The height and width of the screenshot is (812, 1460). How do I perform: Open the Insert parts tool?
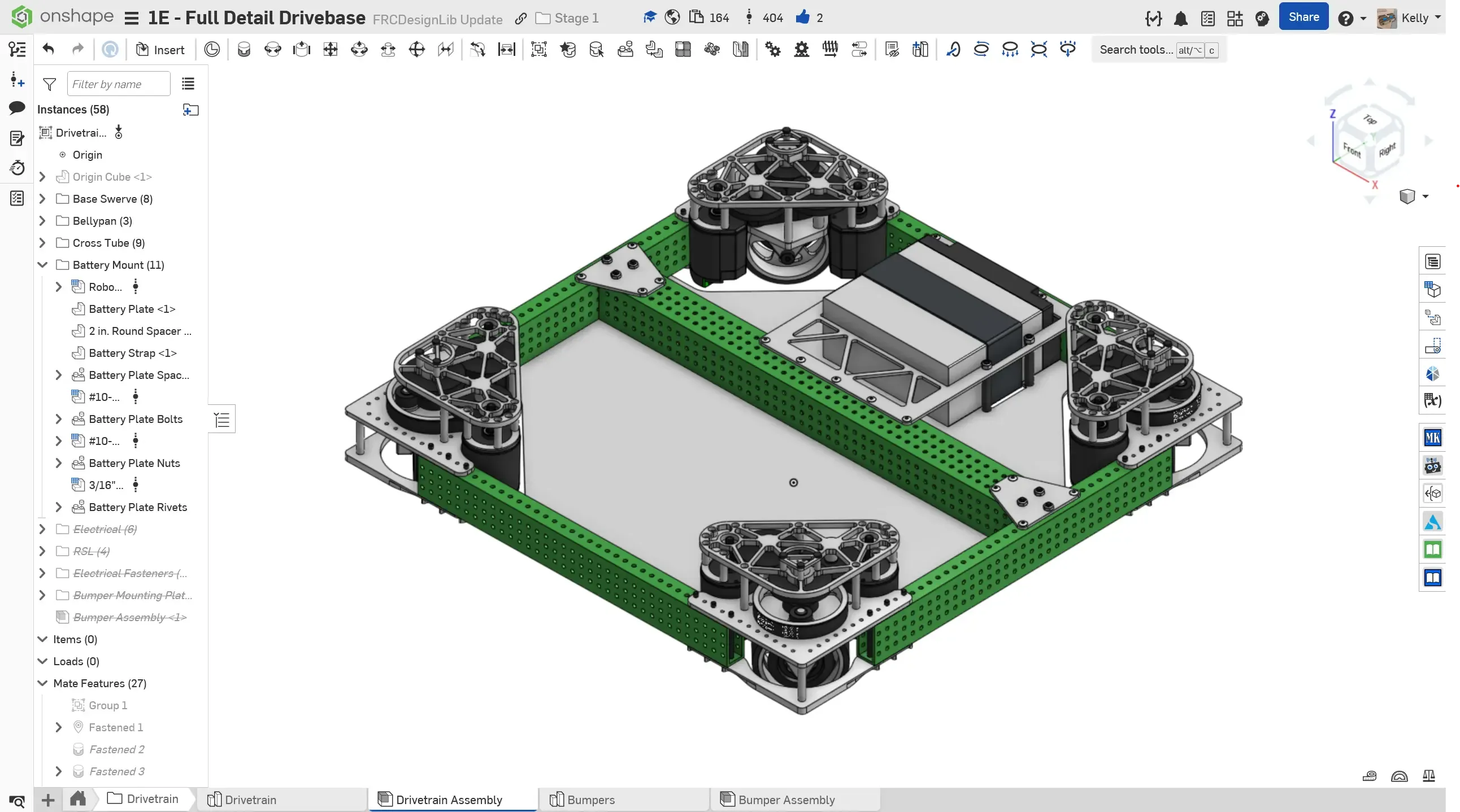pos(160,50)
